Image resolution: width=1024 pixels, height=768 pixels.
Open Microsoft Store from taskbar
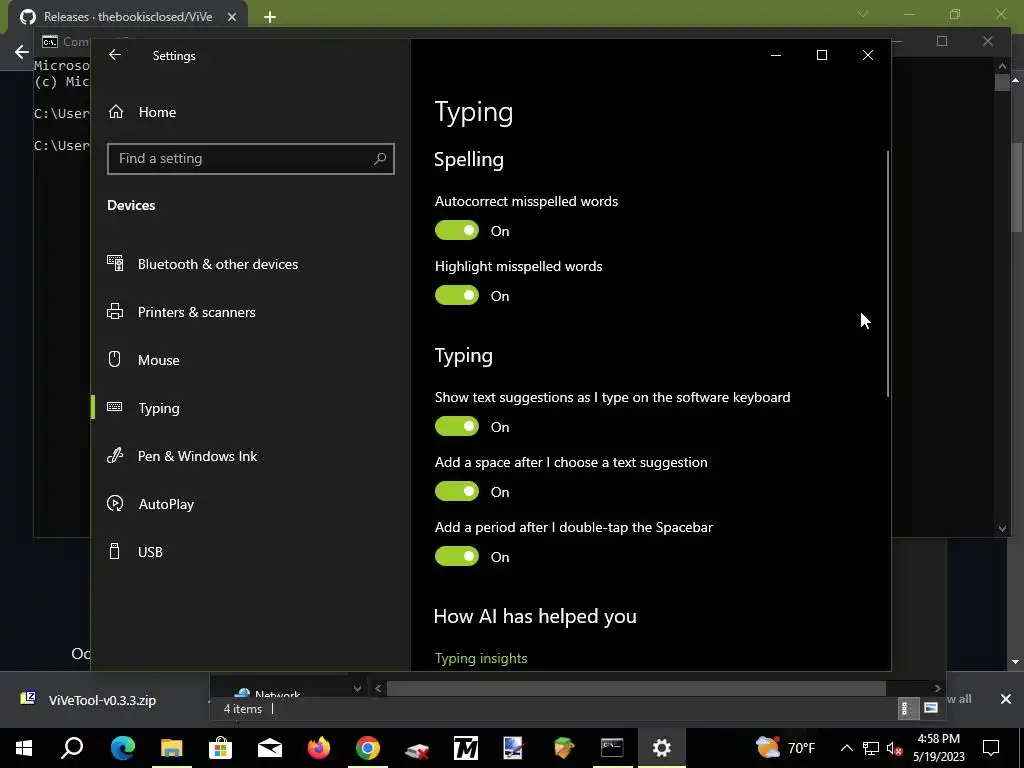(x=220, y=748)
